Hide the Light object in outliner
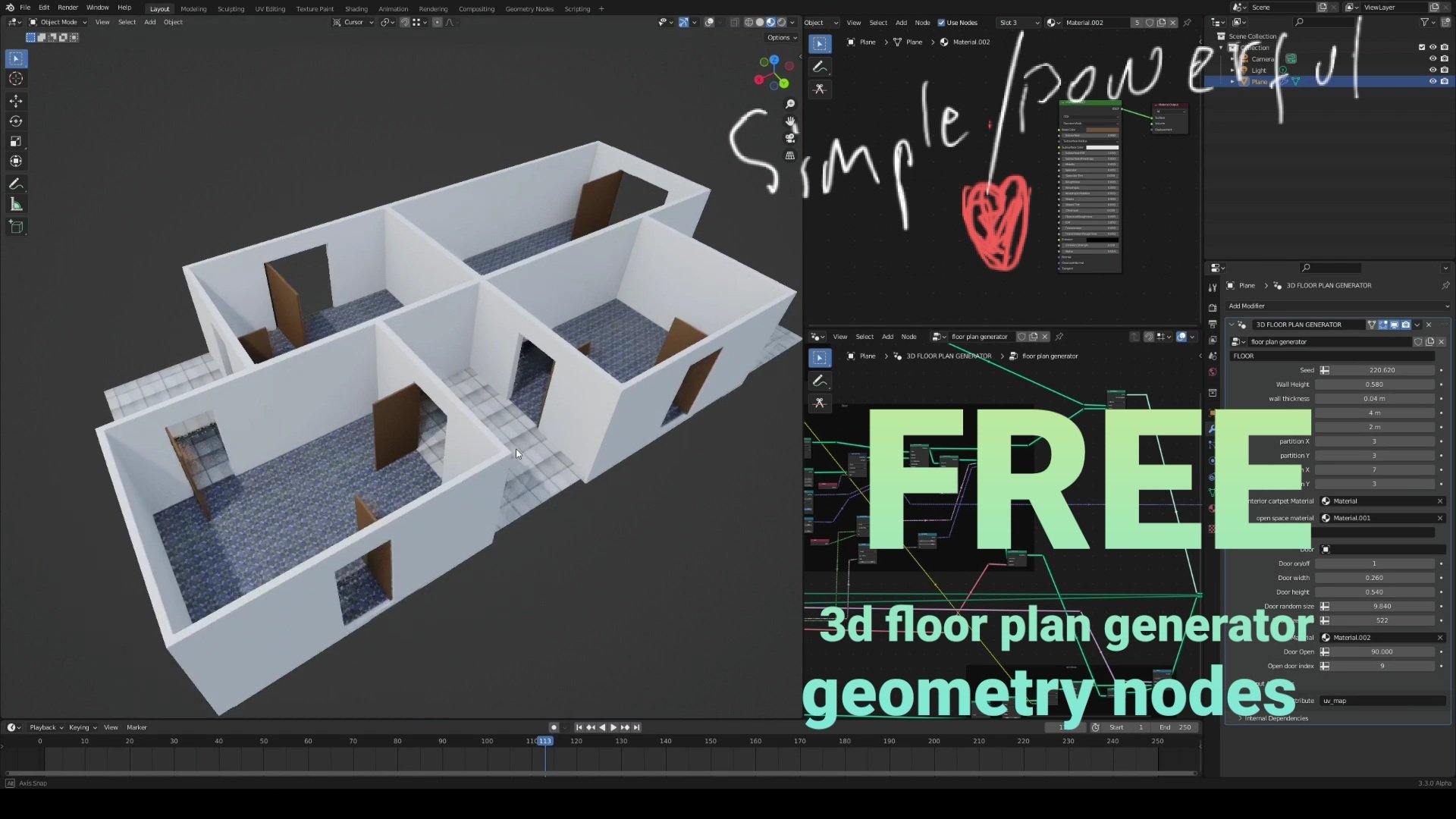Viewport: 1456px width, 819px height. click(x=1432, y=70)
